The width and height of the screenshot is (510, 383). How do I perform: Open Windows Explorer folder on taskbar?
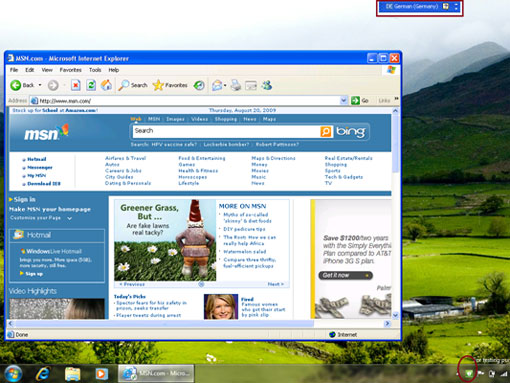point(73,374)
